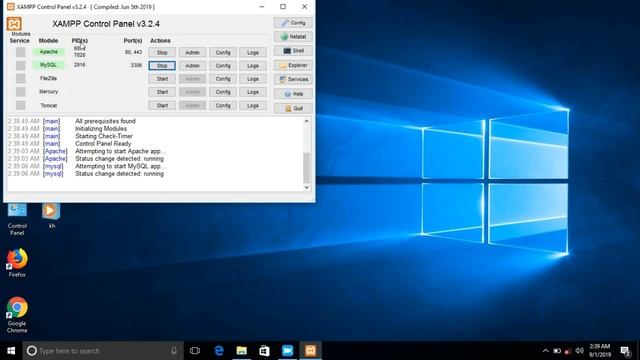Viewport: 640px width, 360px height.
Task: Open Microsoft Store from the taskbar
Action: [x=264, y=351]
